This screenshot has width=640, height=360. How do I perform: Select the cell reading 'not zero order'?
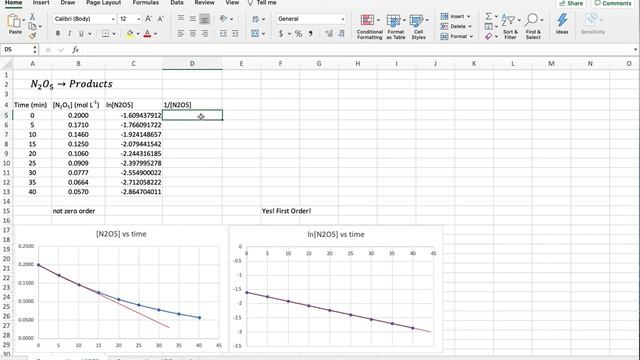coord(78,211)
